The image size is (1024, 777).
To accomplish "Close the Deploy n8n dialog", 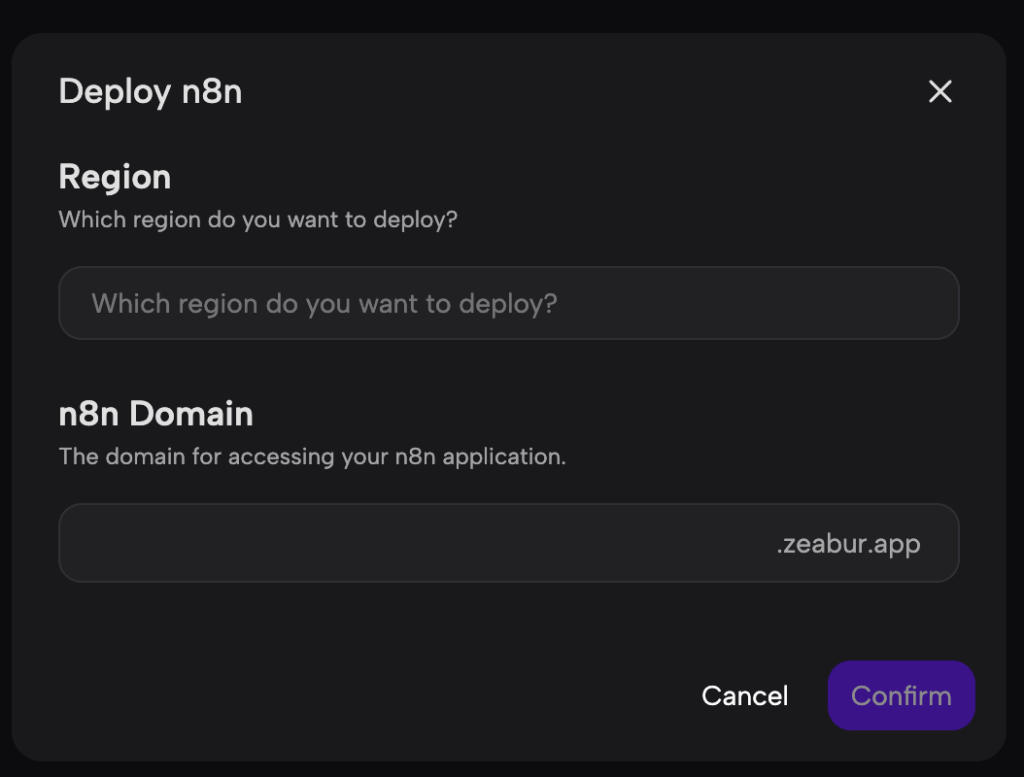I will tap(940, 91).
